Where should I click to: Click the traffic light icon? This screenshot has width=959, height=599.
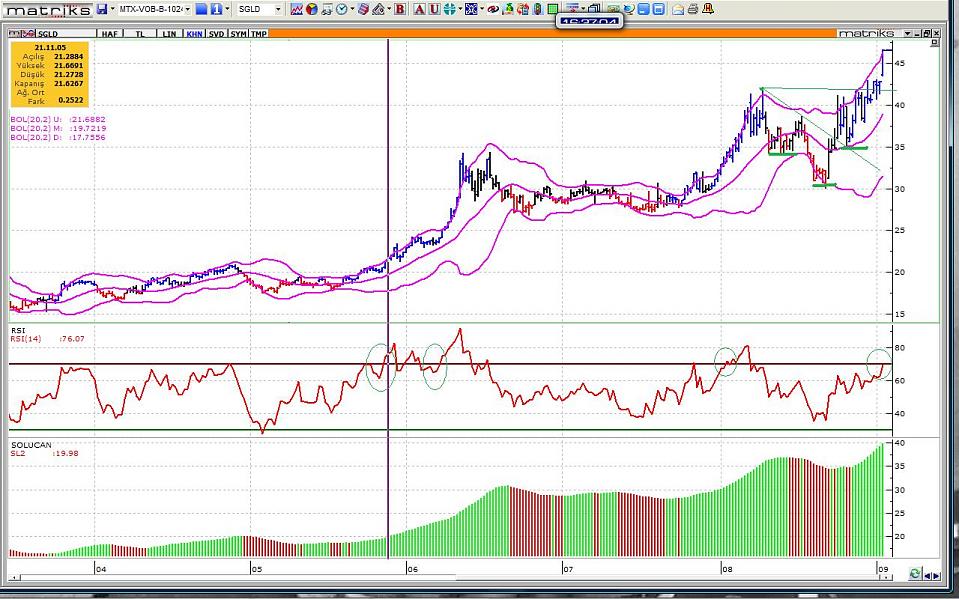pos(538,9)
